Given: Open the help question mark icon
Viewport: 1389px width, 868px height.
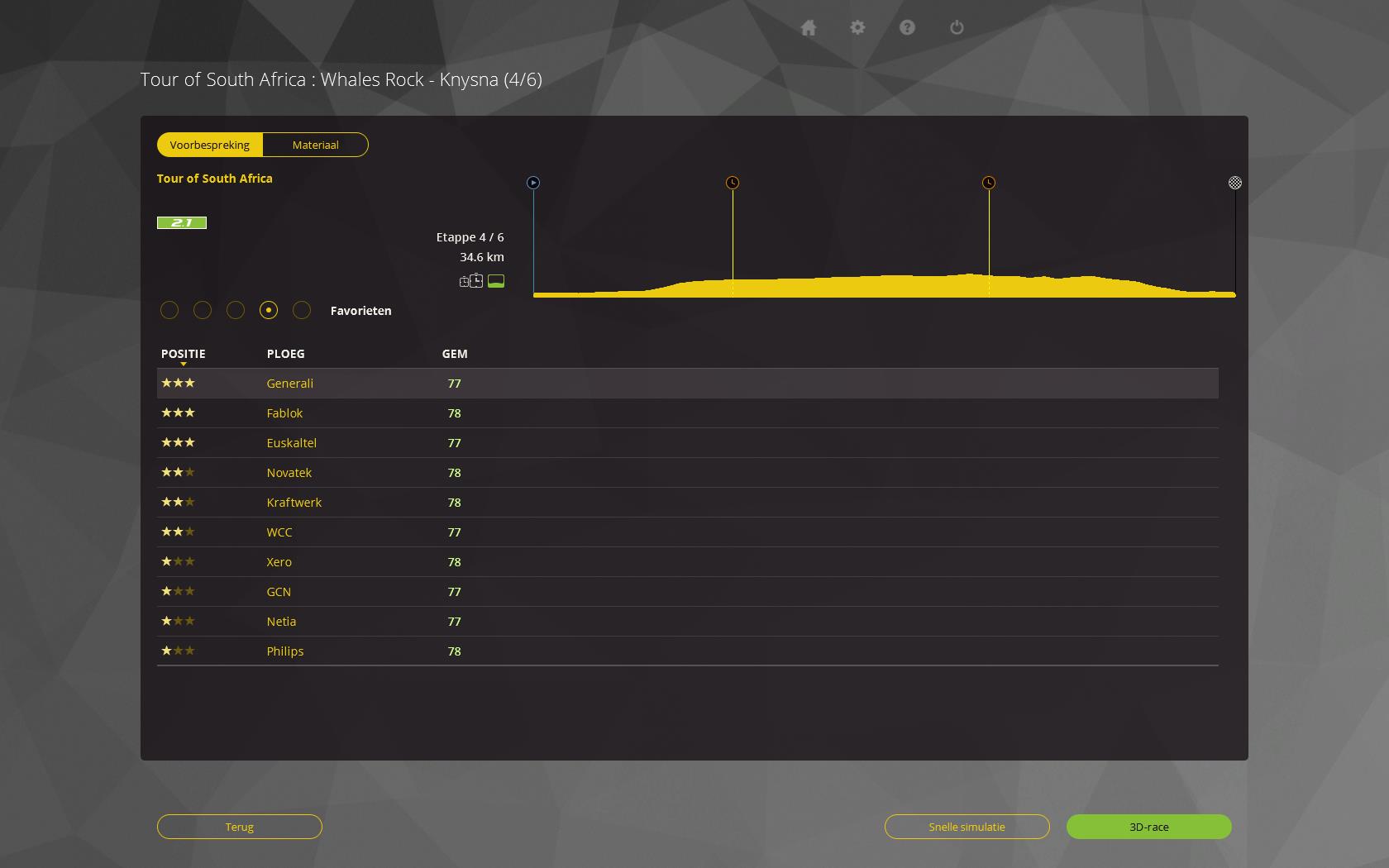Looking at the screenshot, I should click(x=907, y=27).
